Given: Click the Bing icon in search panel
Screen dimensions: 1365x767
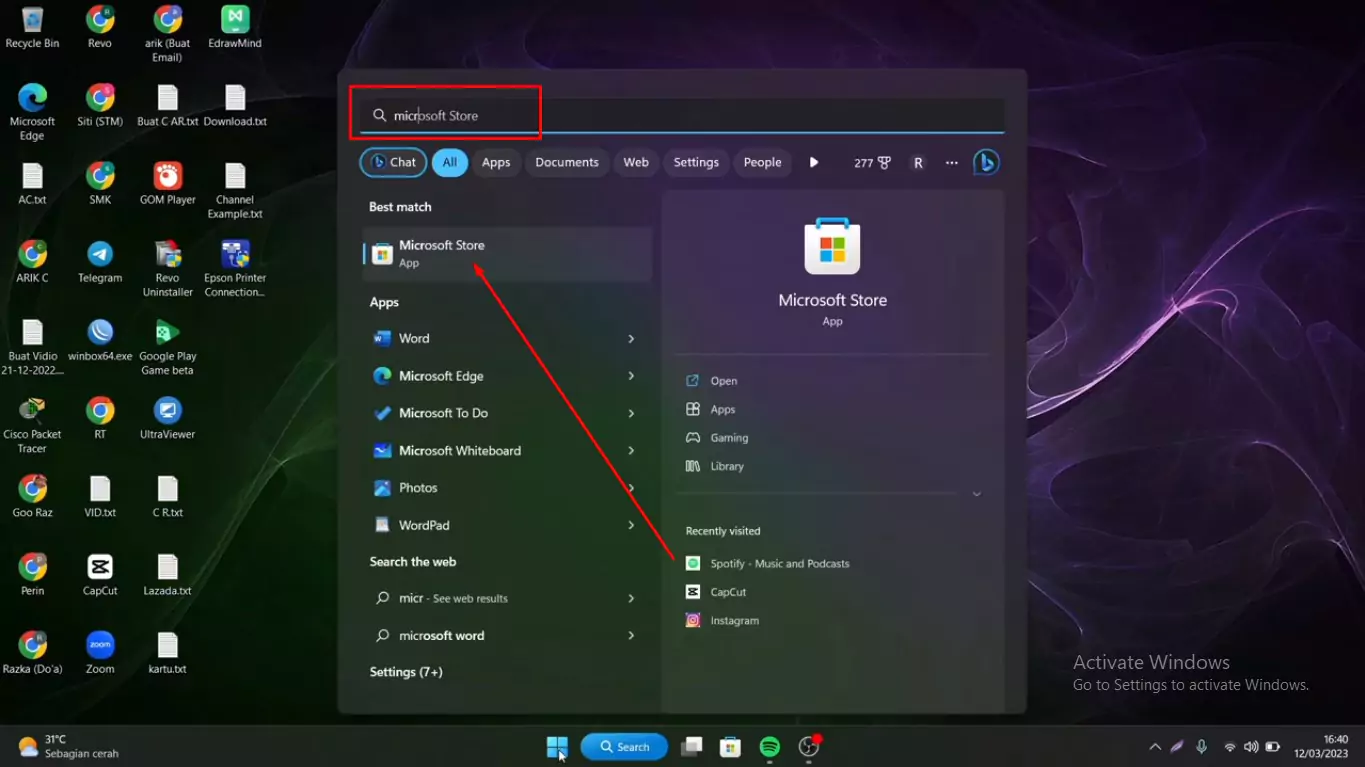Looking at the screenshot, I should (986, 162).
